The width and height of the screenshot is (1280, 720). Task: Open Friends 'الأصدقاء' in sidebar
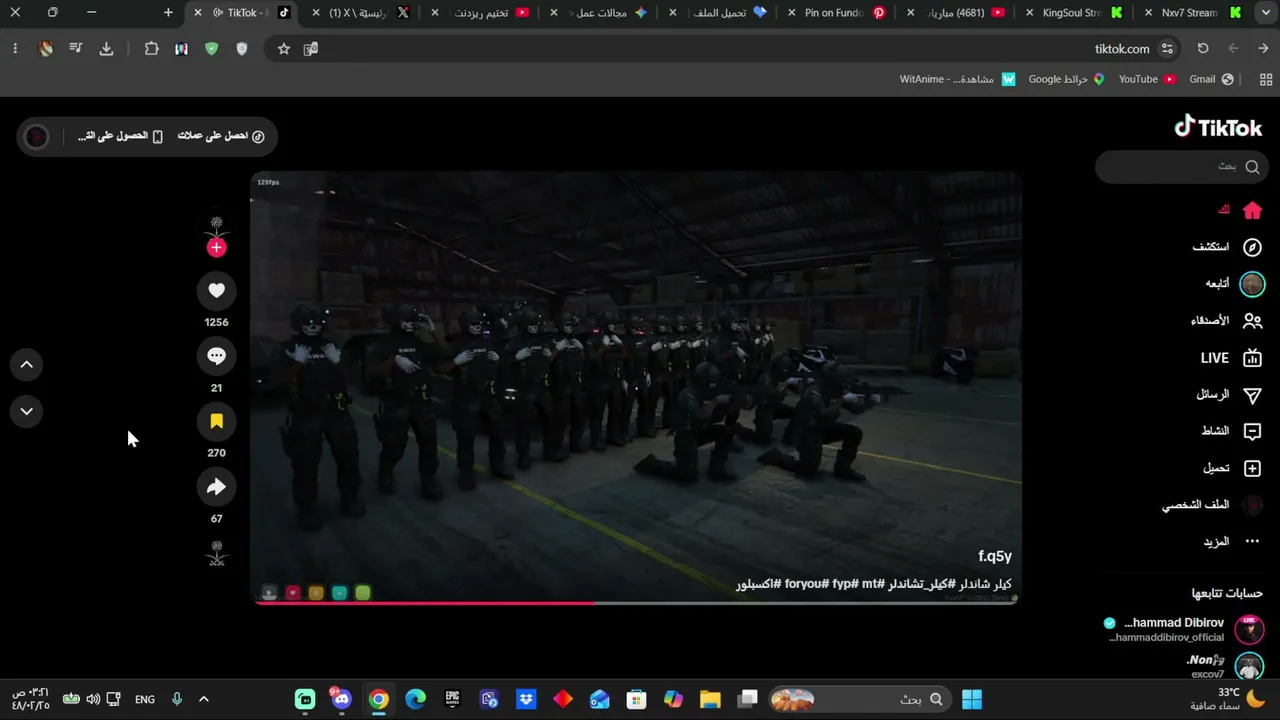(1227, 321)
